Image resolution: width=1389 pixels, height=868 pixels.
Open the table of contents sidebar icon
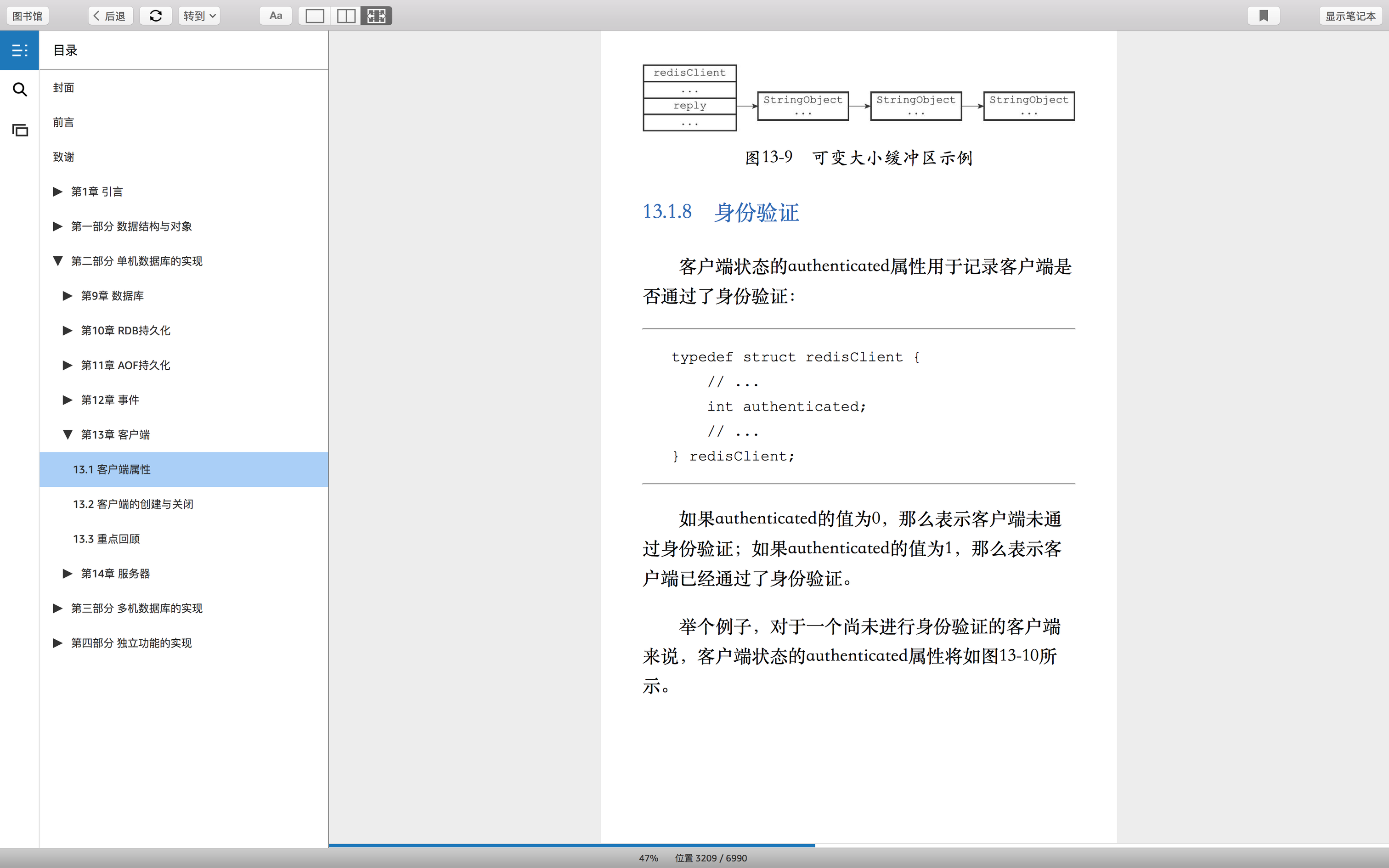pos(19,51)
